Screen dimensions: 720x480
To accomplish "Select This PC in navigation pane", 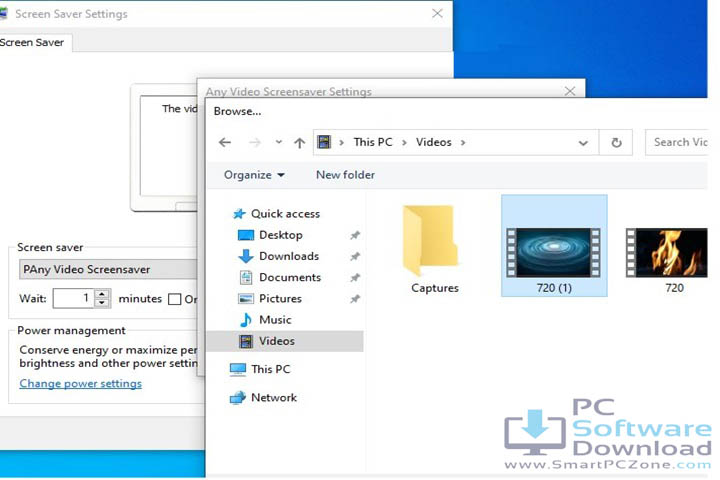I will pyautogui.click(x=270, y=369).
